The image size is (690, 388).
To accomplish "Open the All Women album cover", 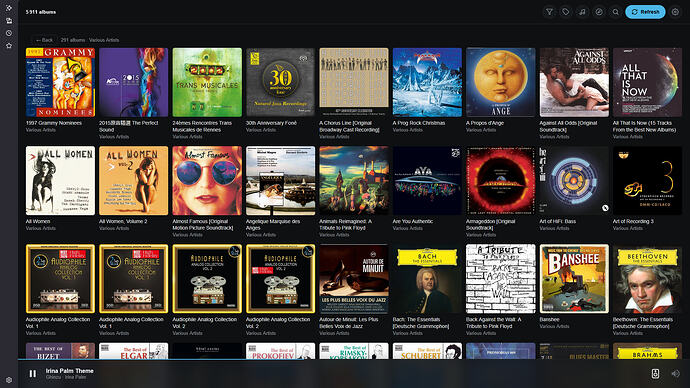I will (60, 180).
